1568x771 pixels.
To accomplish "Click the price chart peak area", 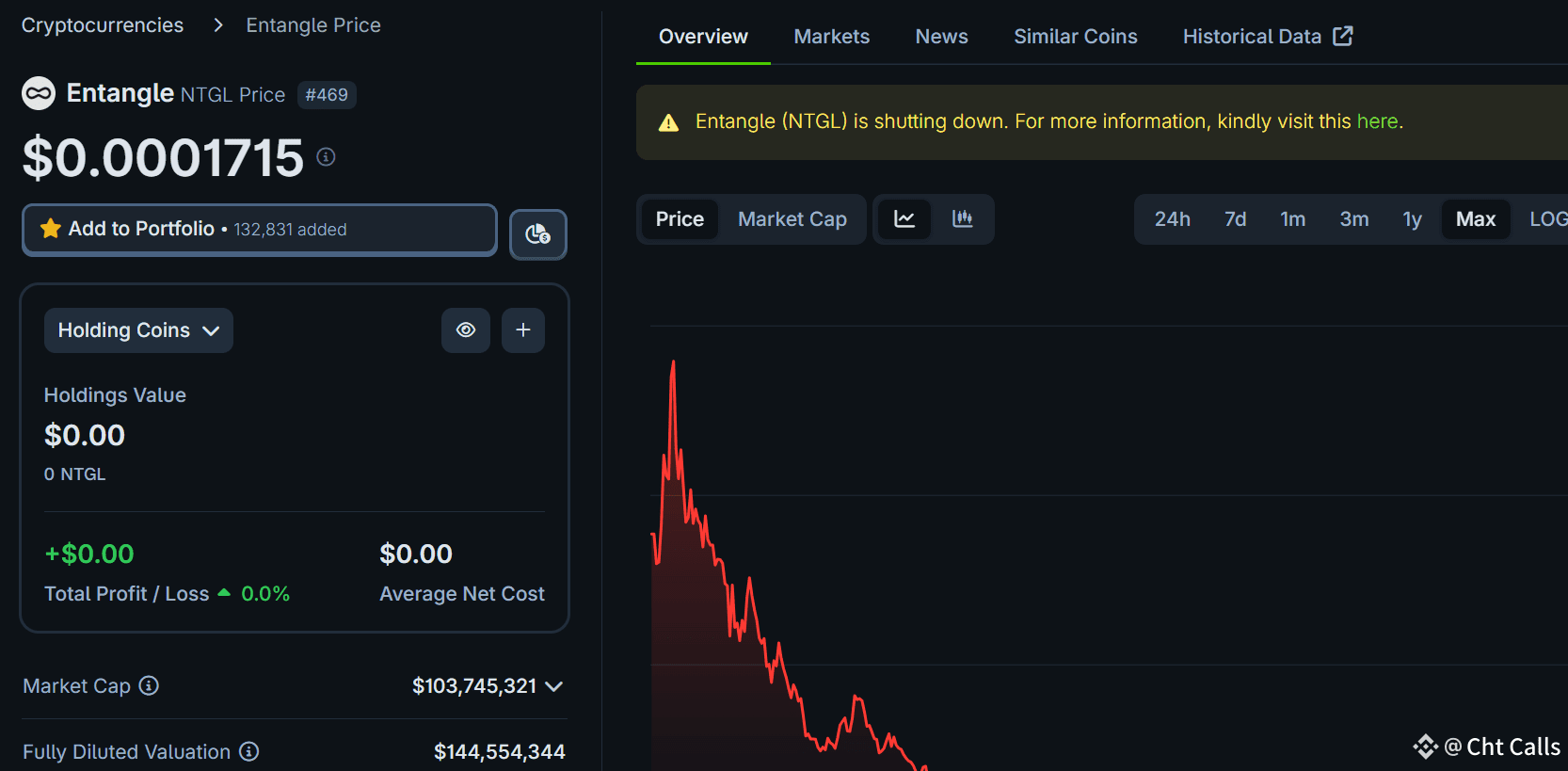I will (673, 361).
